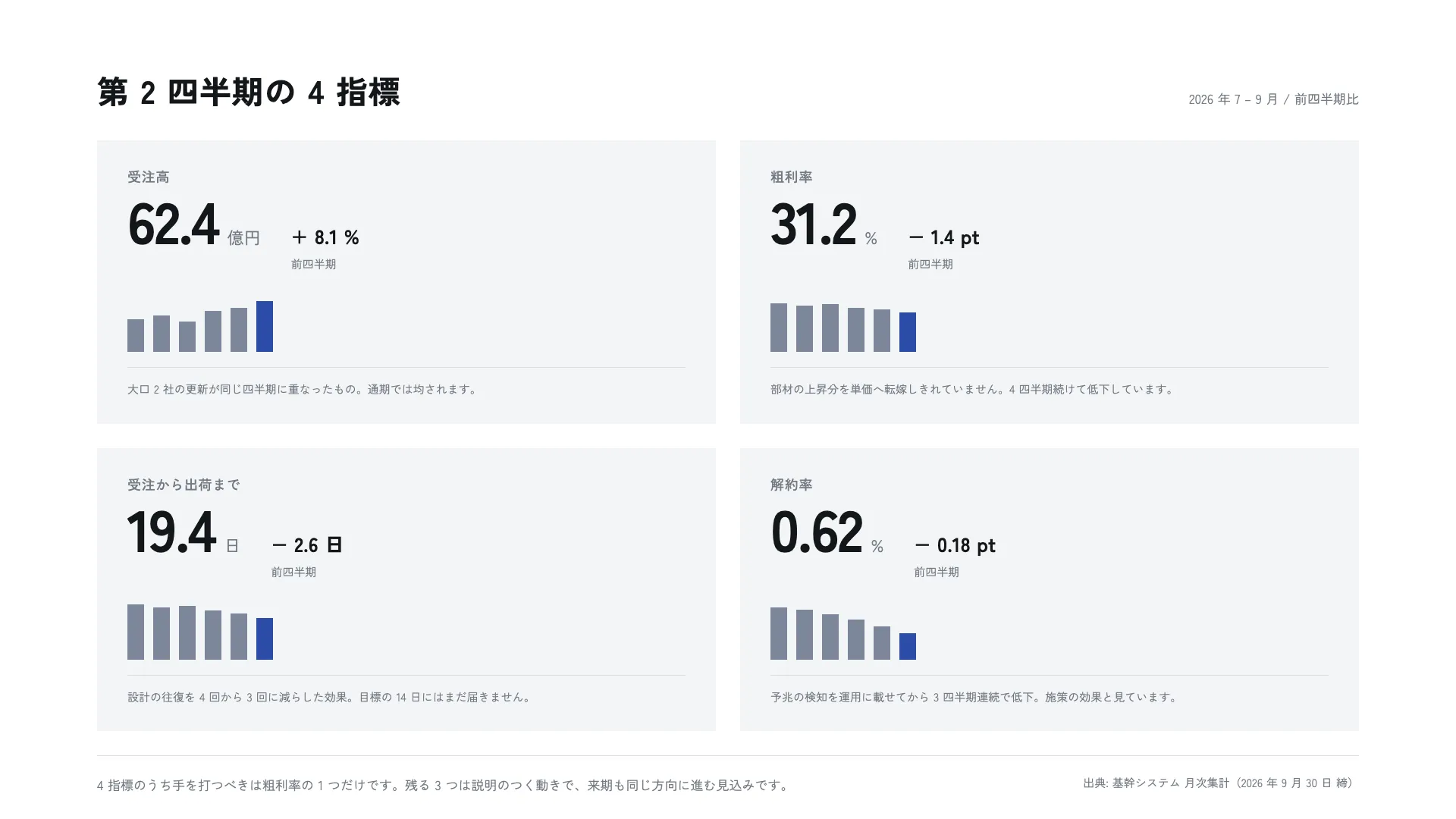Select the 受注から出荷まで card label
Viewport: 1456px width, 819px height.
coord(184,485)
